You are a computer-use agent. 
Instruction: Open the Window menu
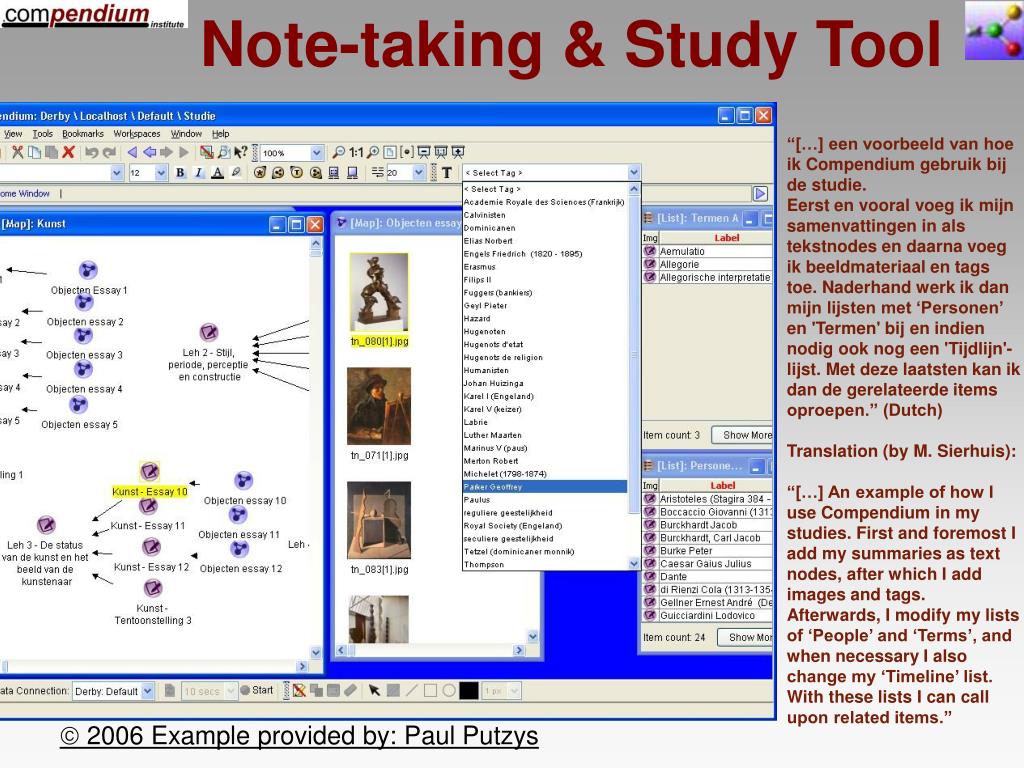click(186, 133)
